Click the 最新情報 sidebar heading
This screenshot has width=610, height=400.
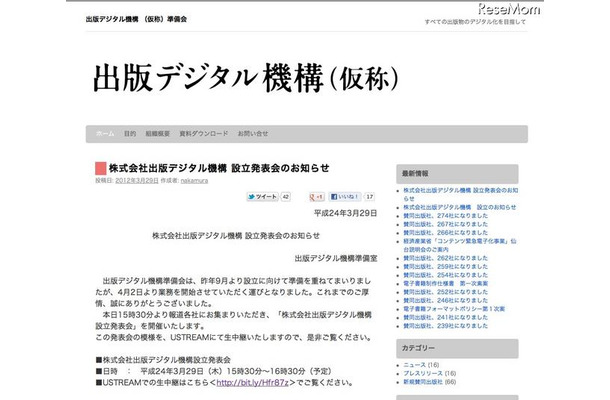pos(457,174)
